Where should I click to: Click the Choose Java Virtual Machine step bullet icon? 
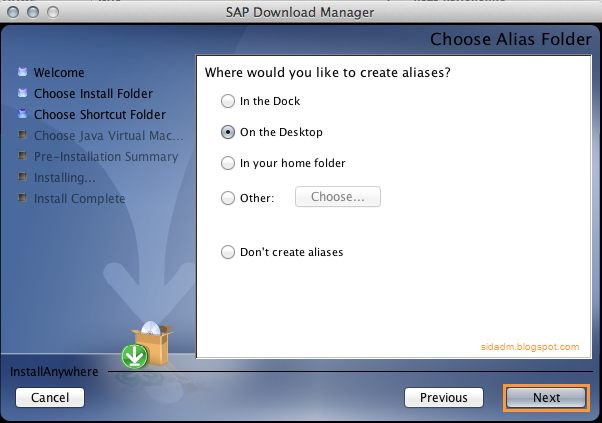[23, 135]
